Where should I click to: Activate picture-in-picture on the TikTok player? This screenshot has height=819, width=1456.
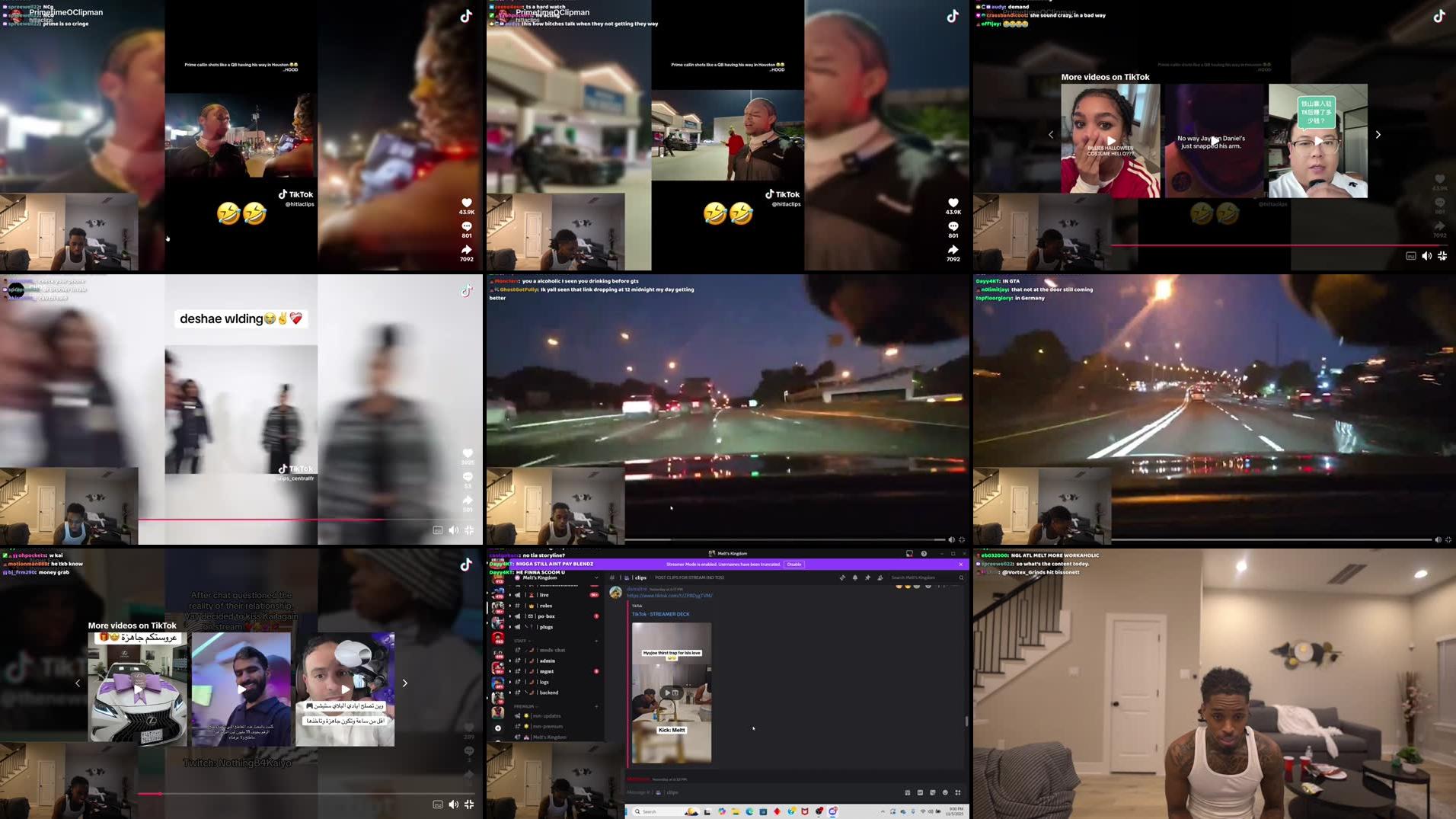(1411, 256)
